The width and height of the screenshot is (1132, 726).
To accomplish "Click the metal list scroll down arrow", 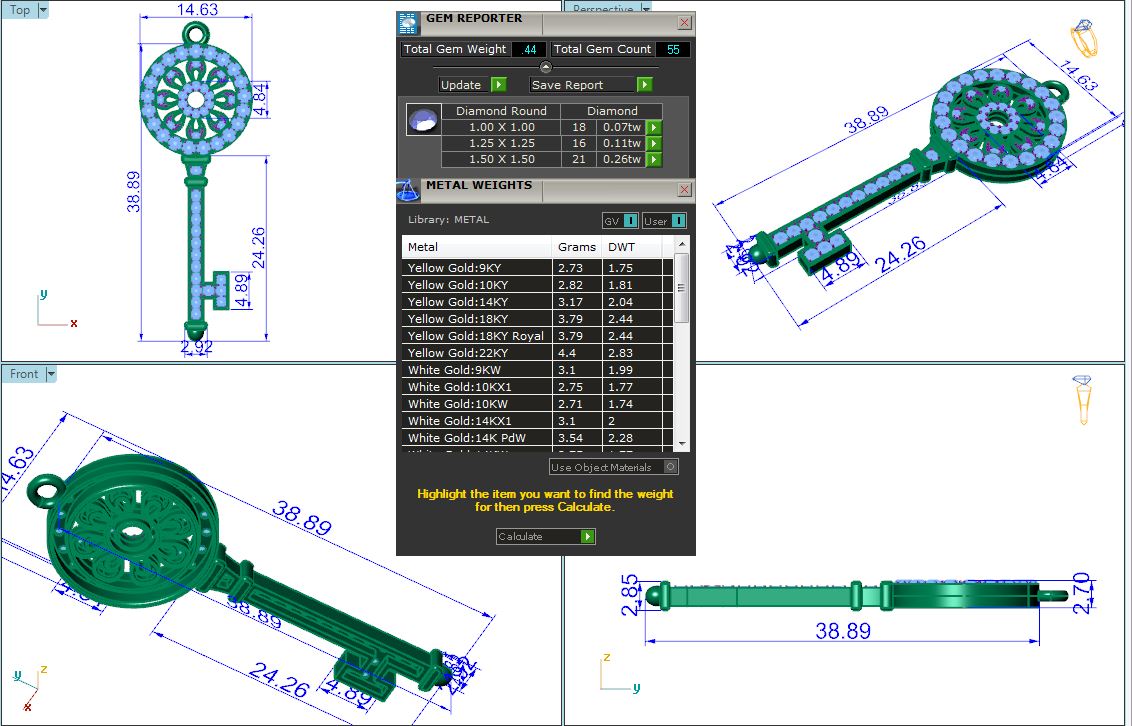I will [x=682, y=444].
